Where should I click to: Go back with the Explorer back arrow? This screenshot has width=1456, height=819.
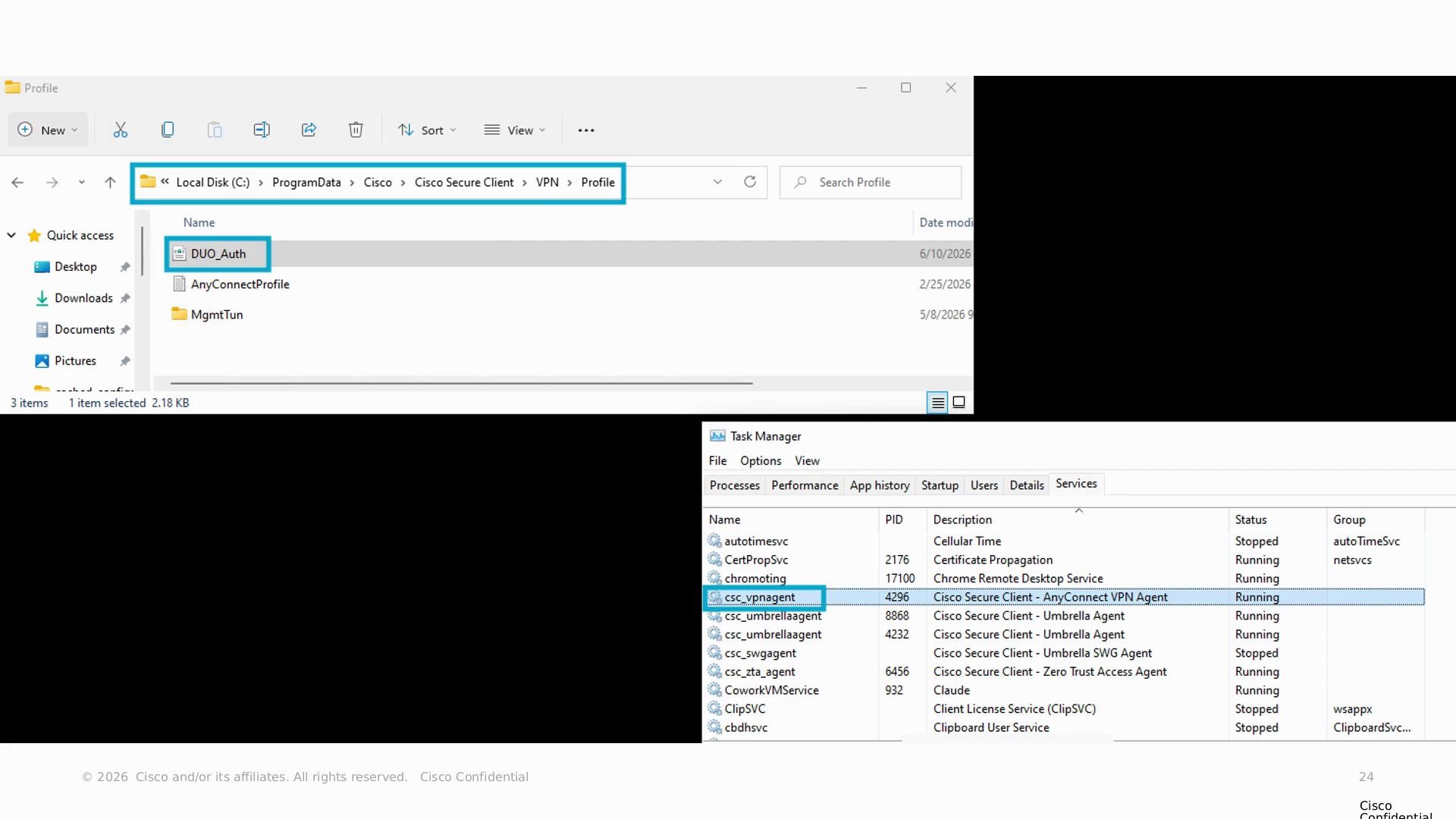coord(17,182)
